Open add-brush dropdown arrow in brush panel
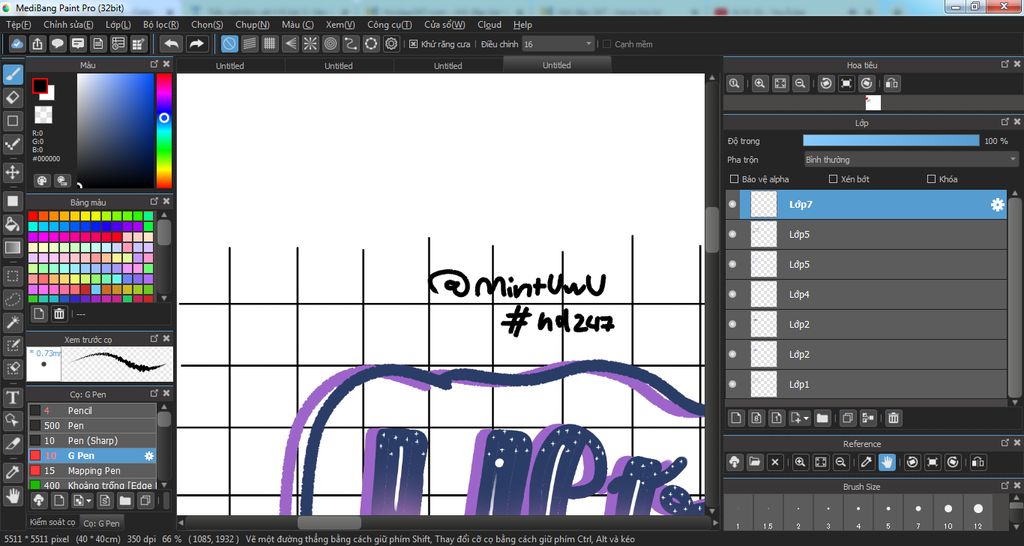 89,501
